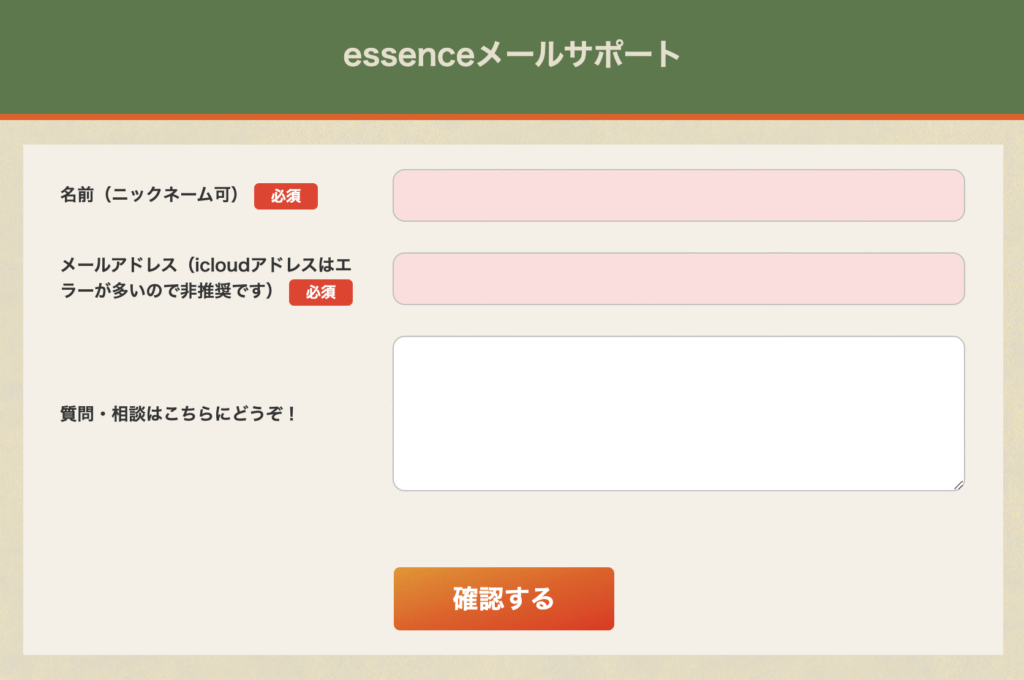Click the 質問・相談はこちらにどうぞ! label

178,414
